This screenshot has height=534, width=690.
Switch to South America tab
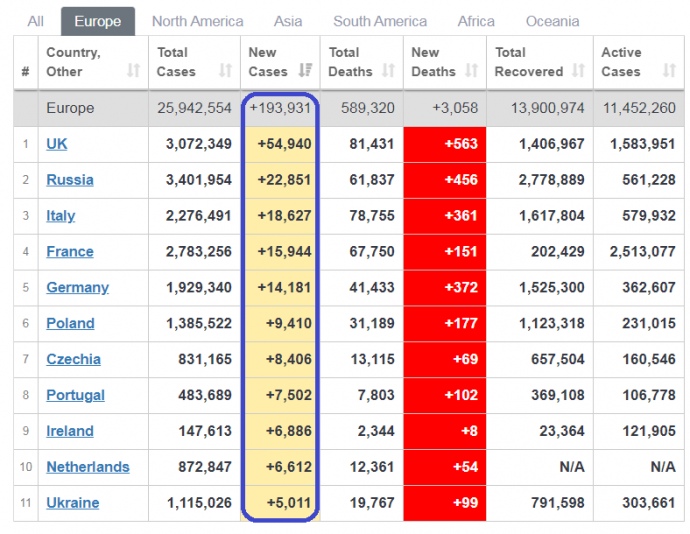pos(380,21)
